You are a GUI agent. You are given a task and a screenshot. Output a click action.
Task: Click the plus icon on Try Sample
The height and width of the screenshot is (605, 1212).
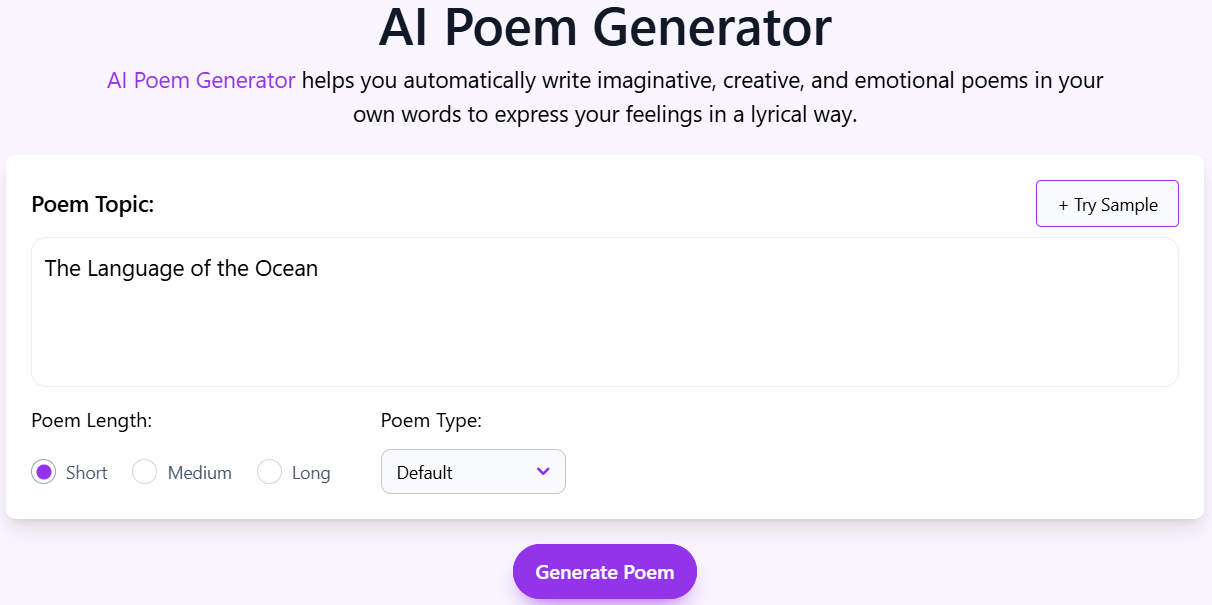tap(1063, 203)
